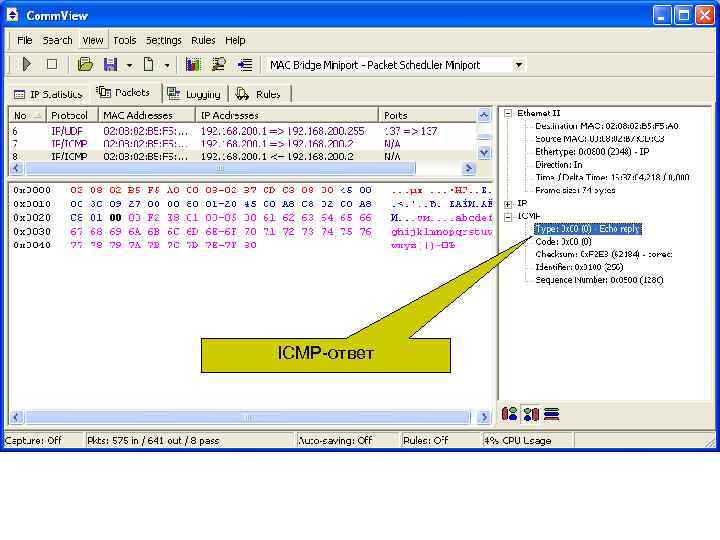Select the Ethertype 0x0800 entry
The height and width of the screenshot is (540, 720).
592,152
